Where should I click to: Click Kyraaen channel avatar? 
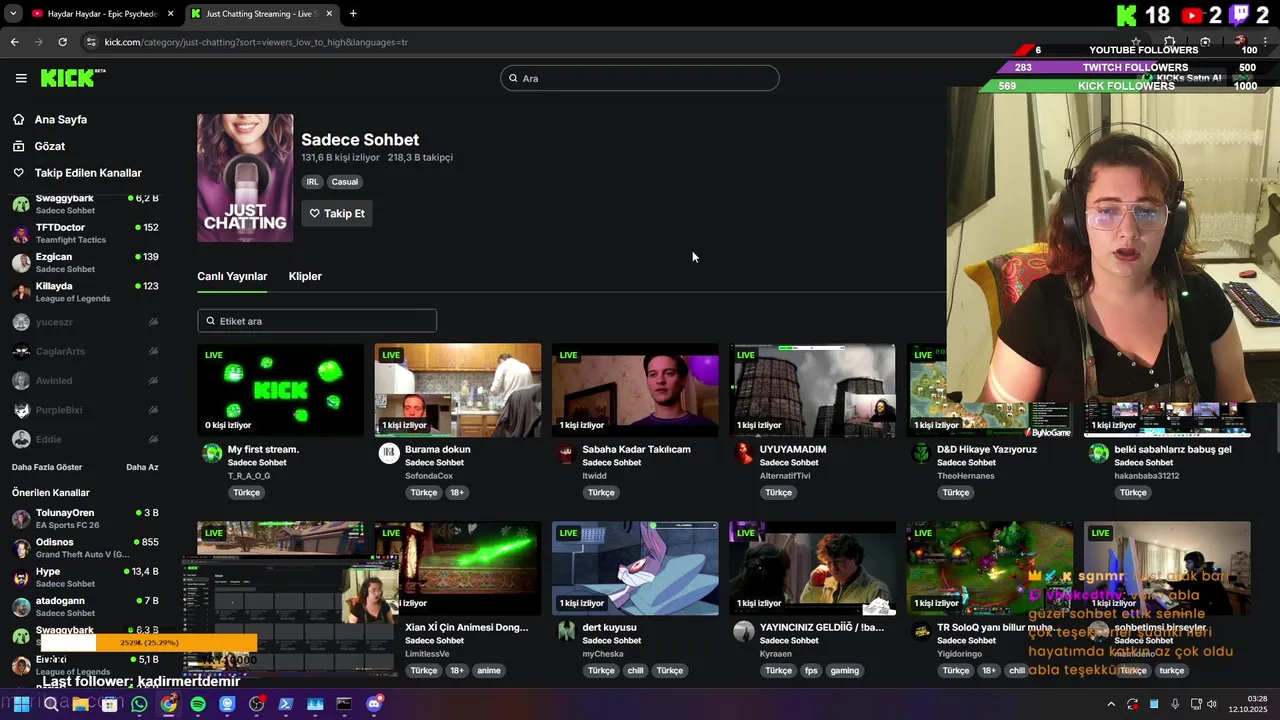tap(744, 631)
